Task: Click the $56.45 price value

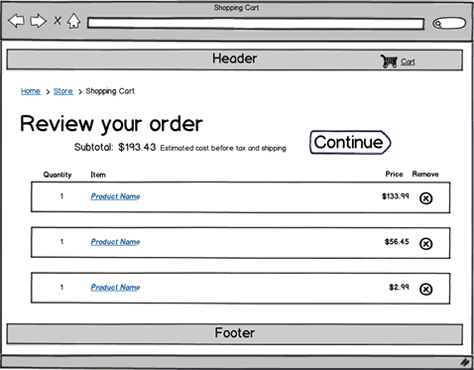Action: tap(397, 241)
